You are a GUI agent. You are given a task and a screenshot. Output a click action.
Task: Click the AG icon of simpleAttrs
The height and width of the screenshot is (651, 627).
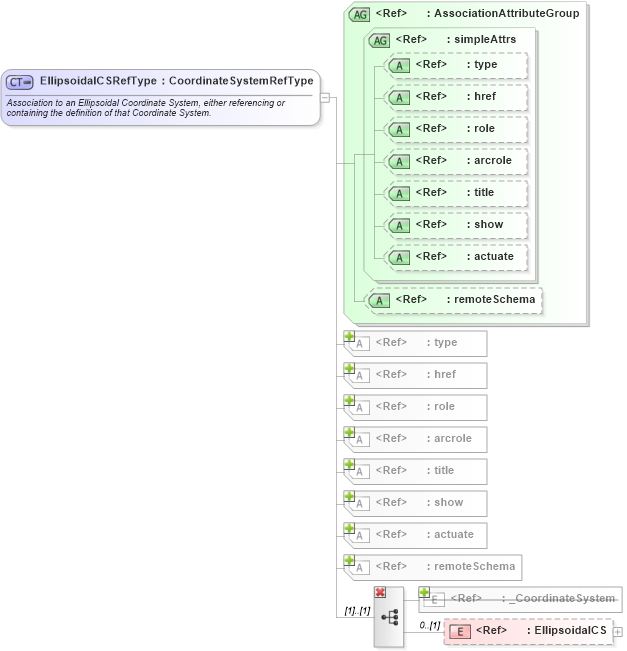380,41
